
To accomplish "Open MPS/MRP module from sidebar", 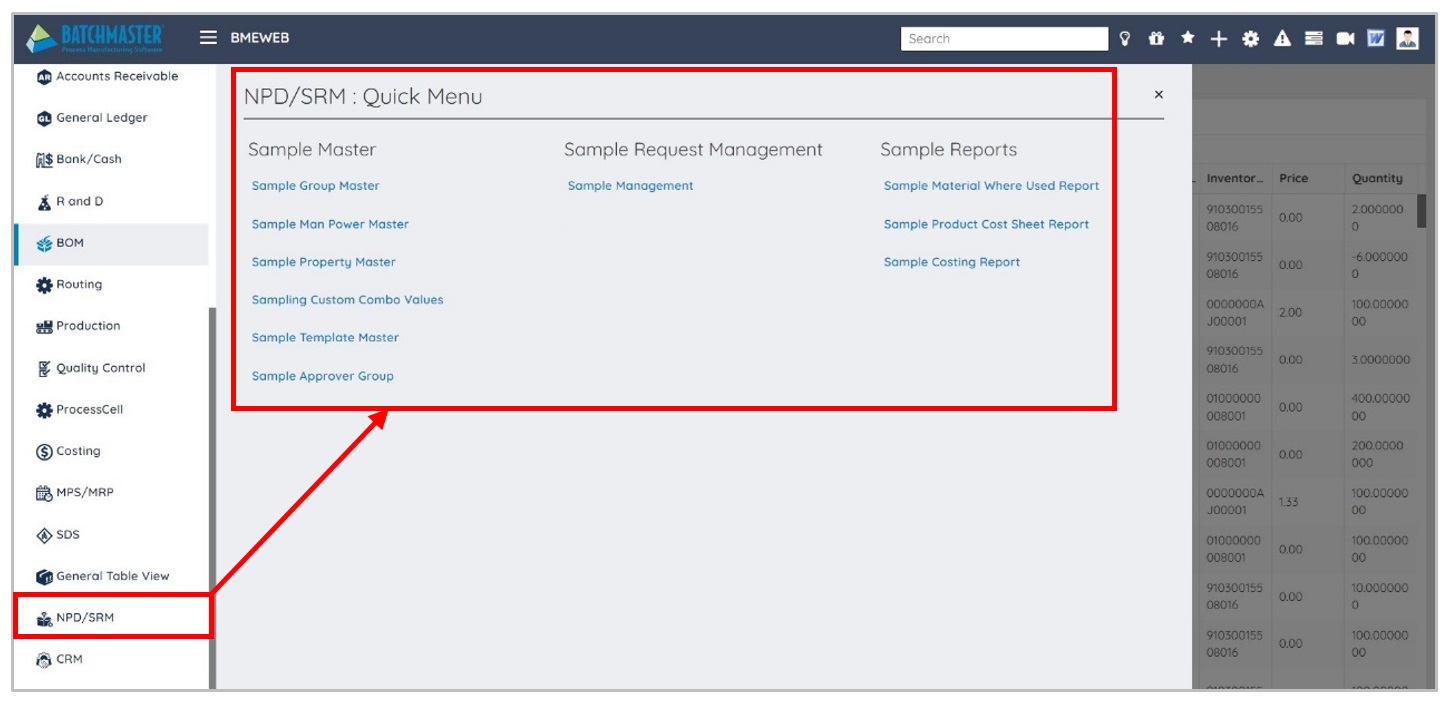I will [84, 493].
